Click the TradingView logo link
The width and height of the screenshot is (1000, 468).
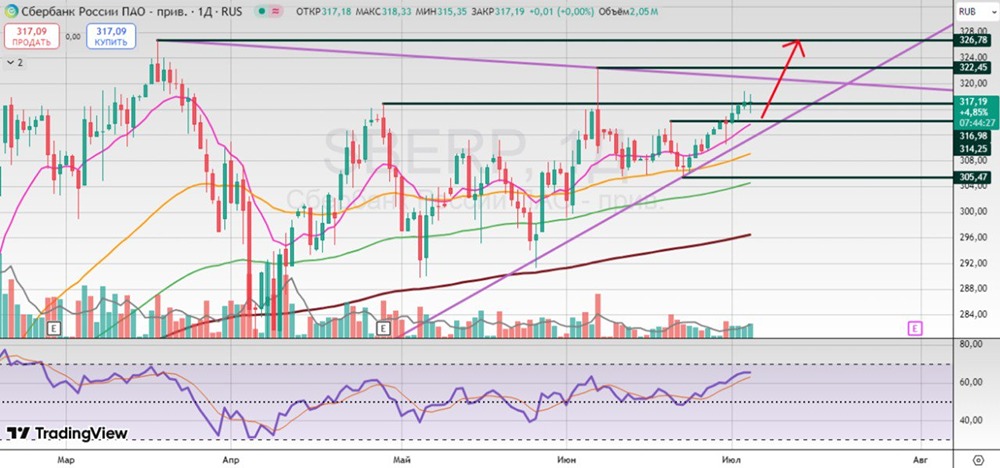point(67,433)
